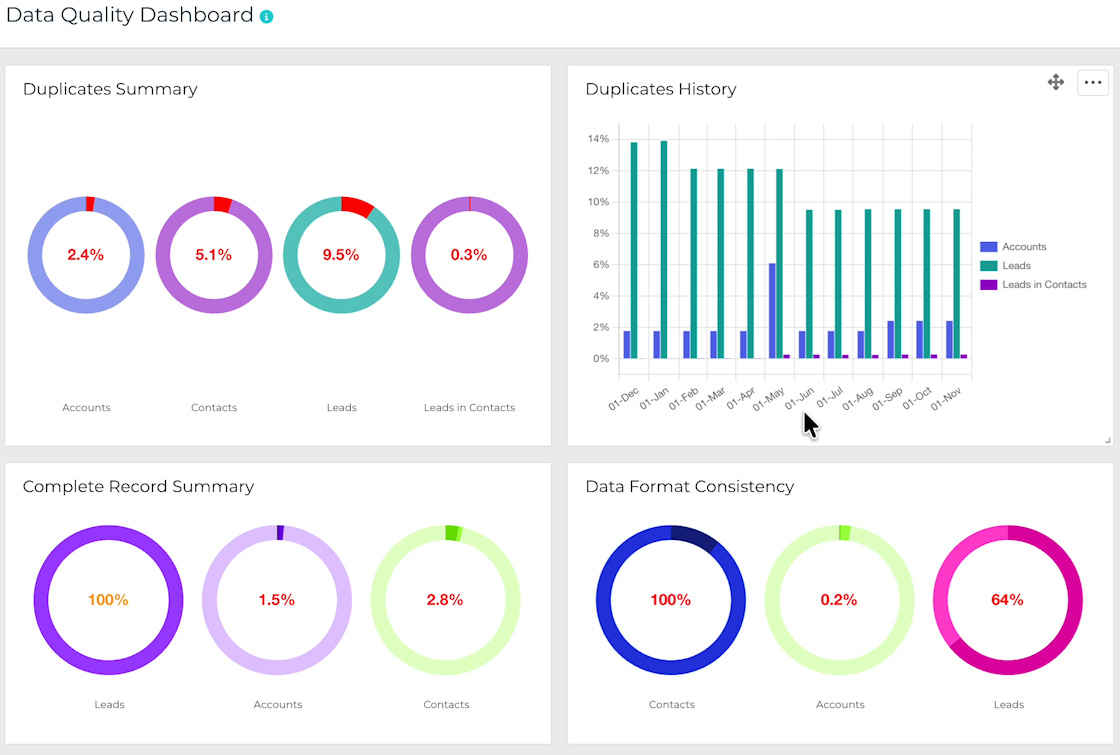Click the Accounts label under the 2.4% donut

tap(86, 407)
